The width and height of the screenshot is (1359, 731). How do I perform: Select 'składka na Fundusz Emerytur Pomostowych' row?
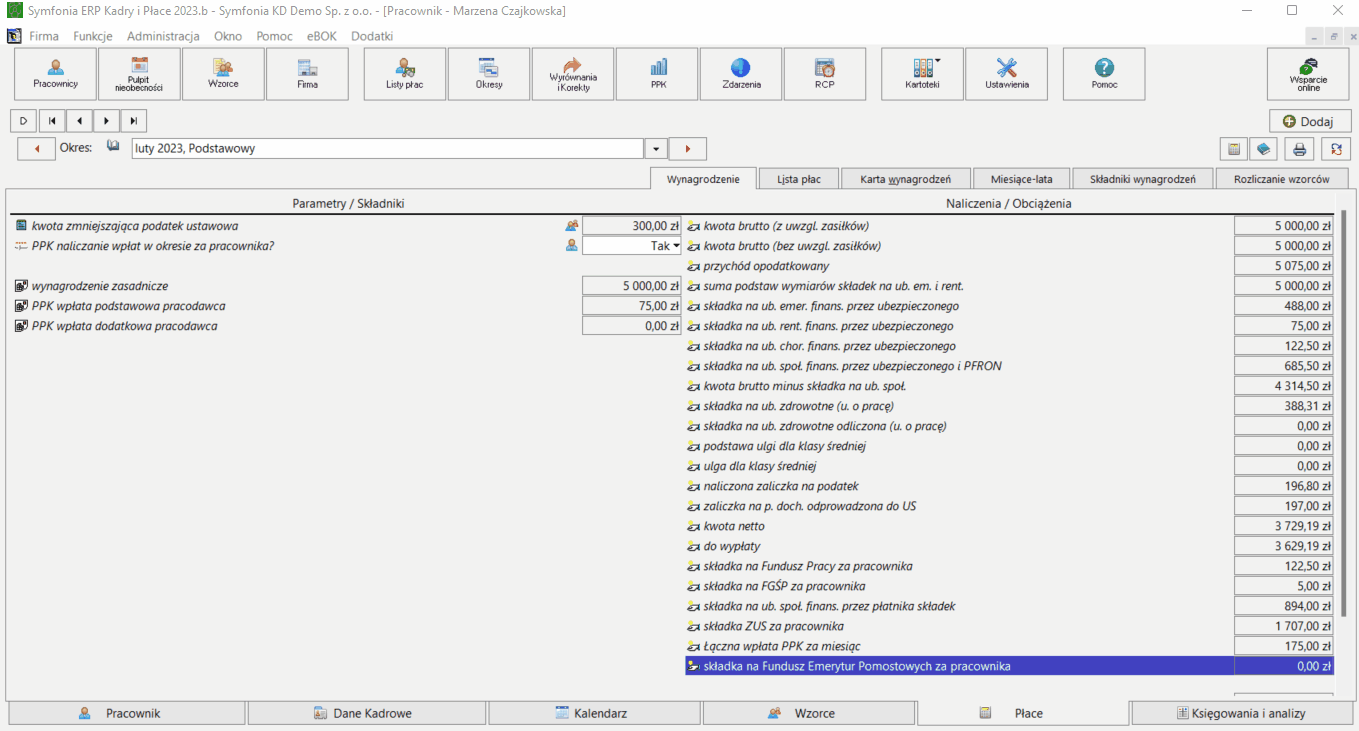coord(1009,666)
